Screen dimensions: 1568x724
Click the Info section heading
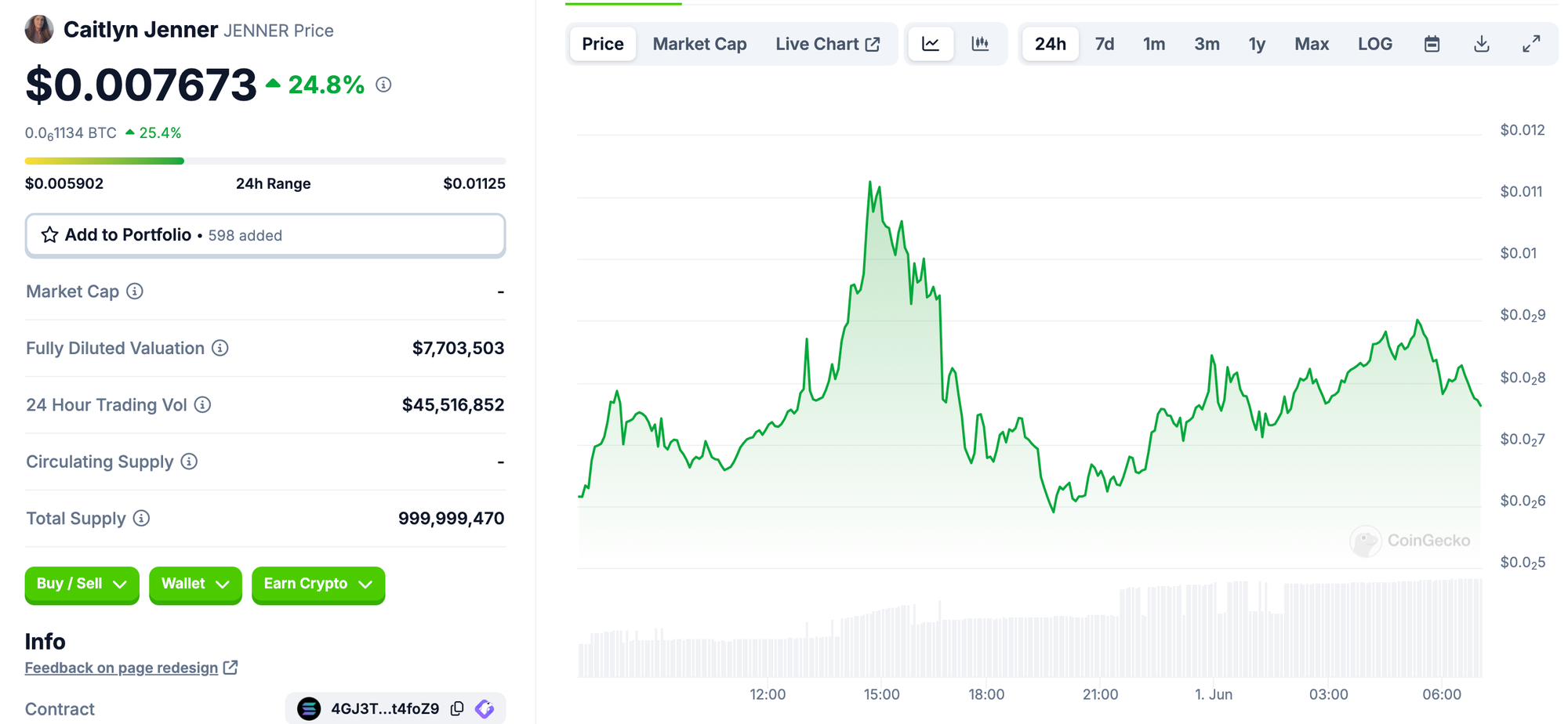pyautogui.click(x=45, y=642)
